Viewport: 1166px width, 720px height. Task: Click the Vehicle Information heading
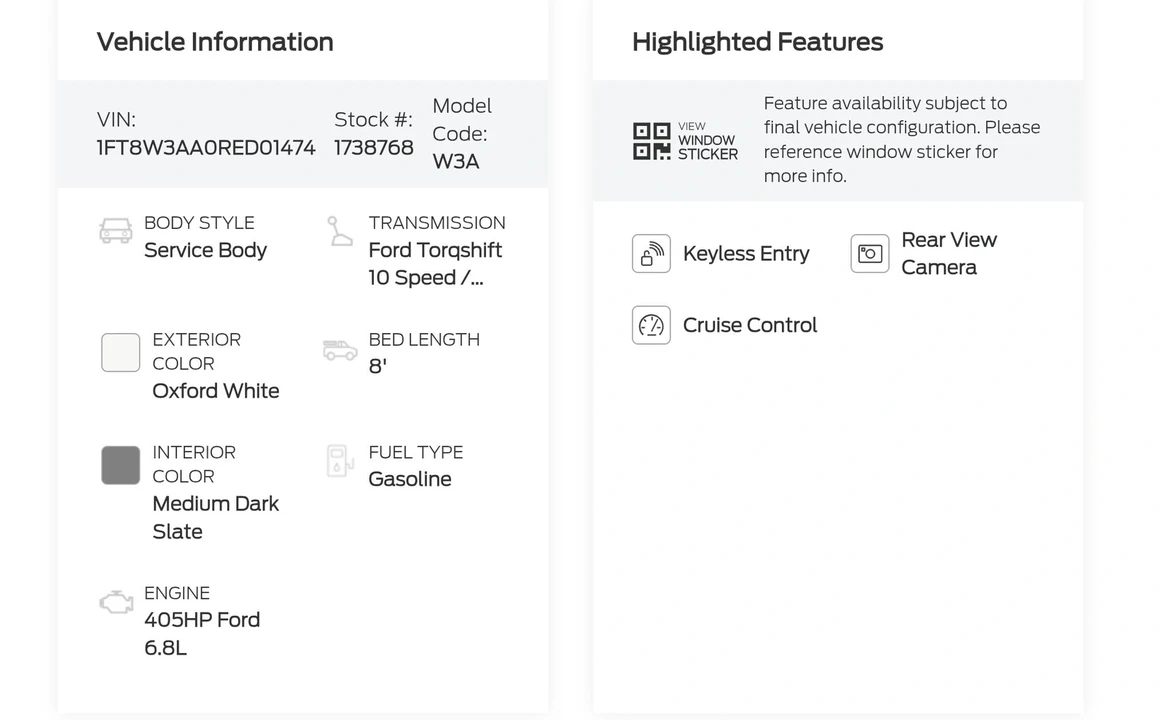215,42
